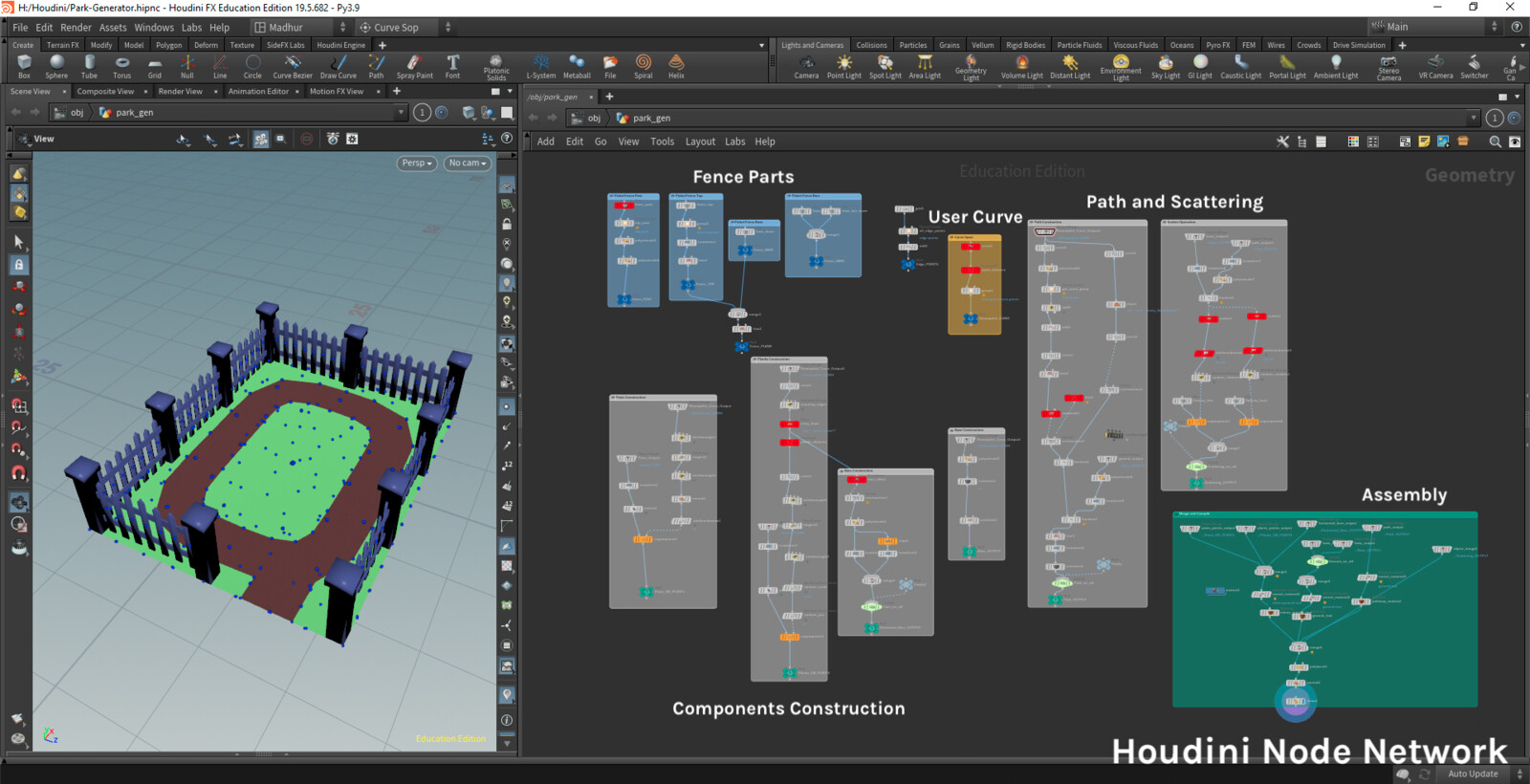The height and width of the screenshot is (784, 1530).
Task: Select the Spray Paint shelf tool
Action: 414,66
